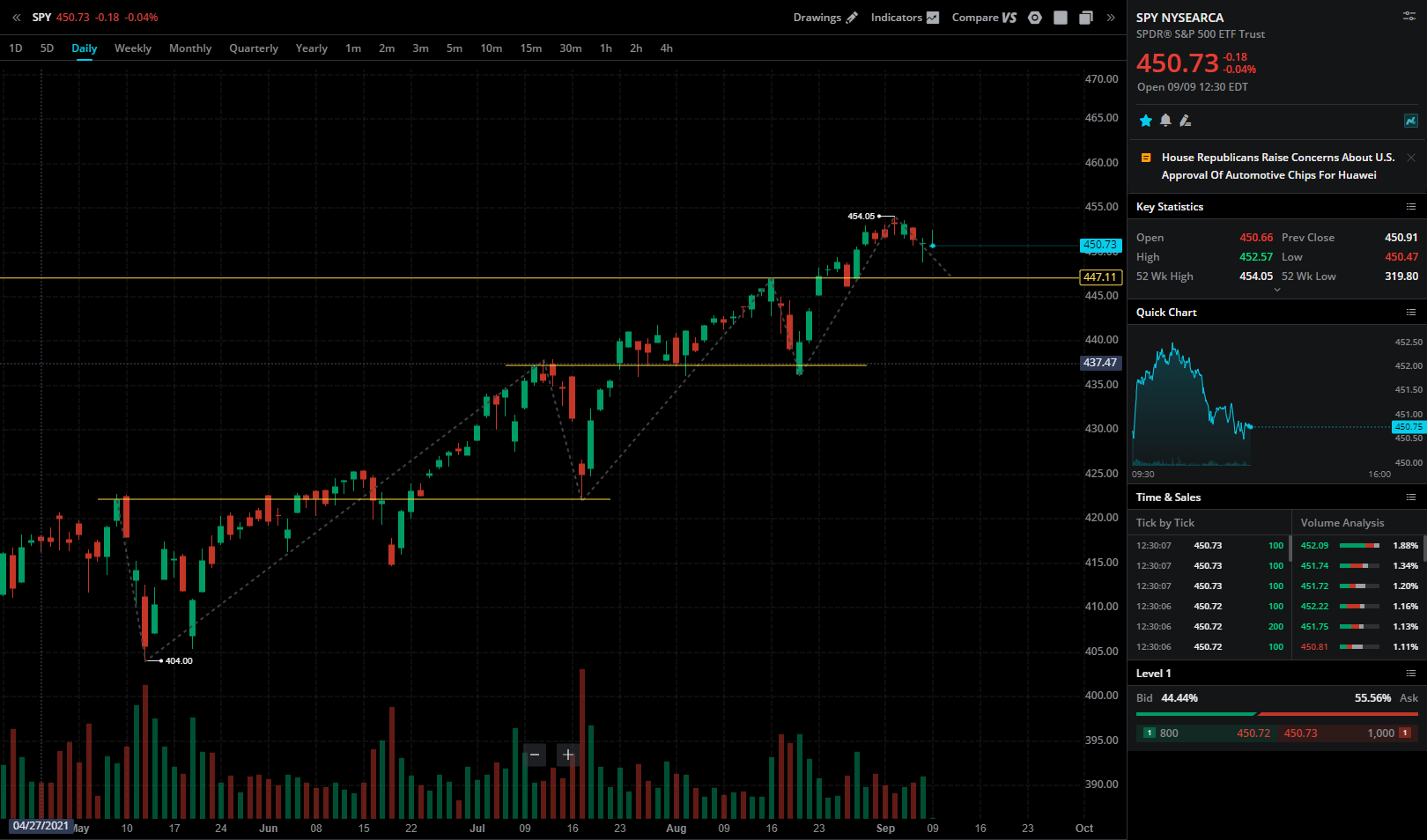Open the Level 1 panel menu
The width and height of the screenshot is (1427, 840).
coord(1411,674)
